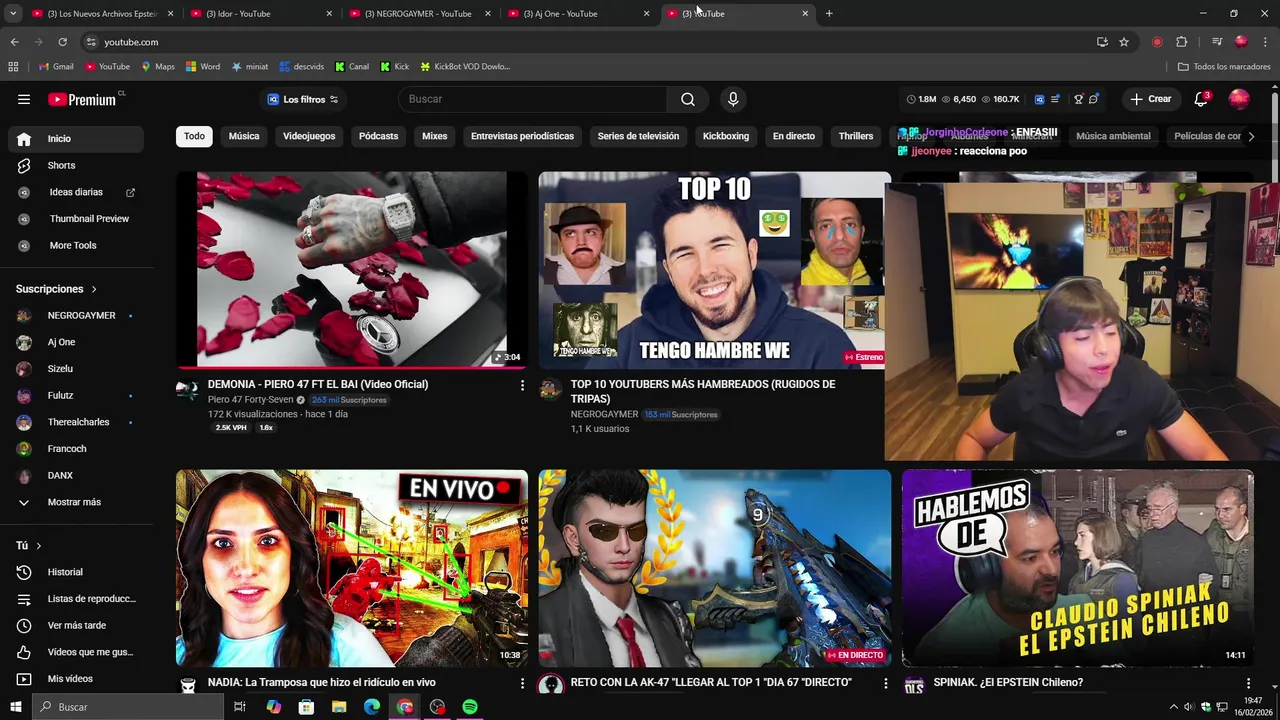Open the Todos los marcadores folder

tap(1224, 66)
